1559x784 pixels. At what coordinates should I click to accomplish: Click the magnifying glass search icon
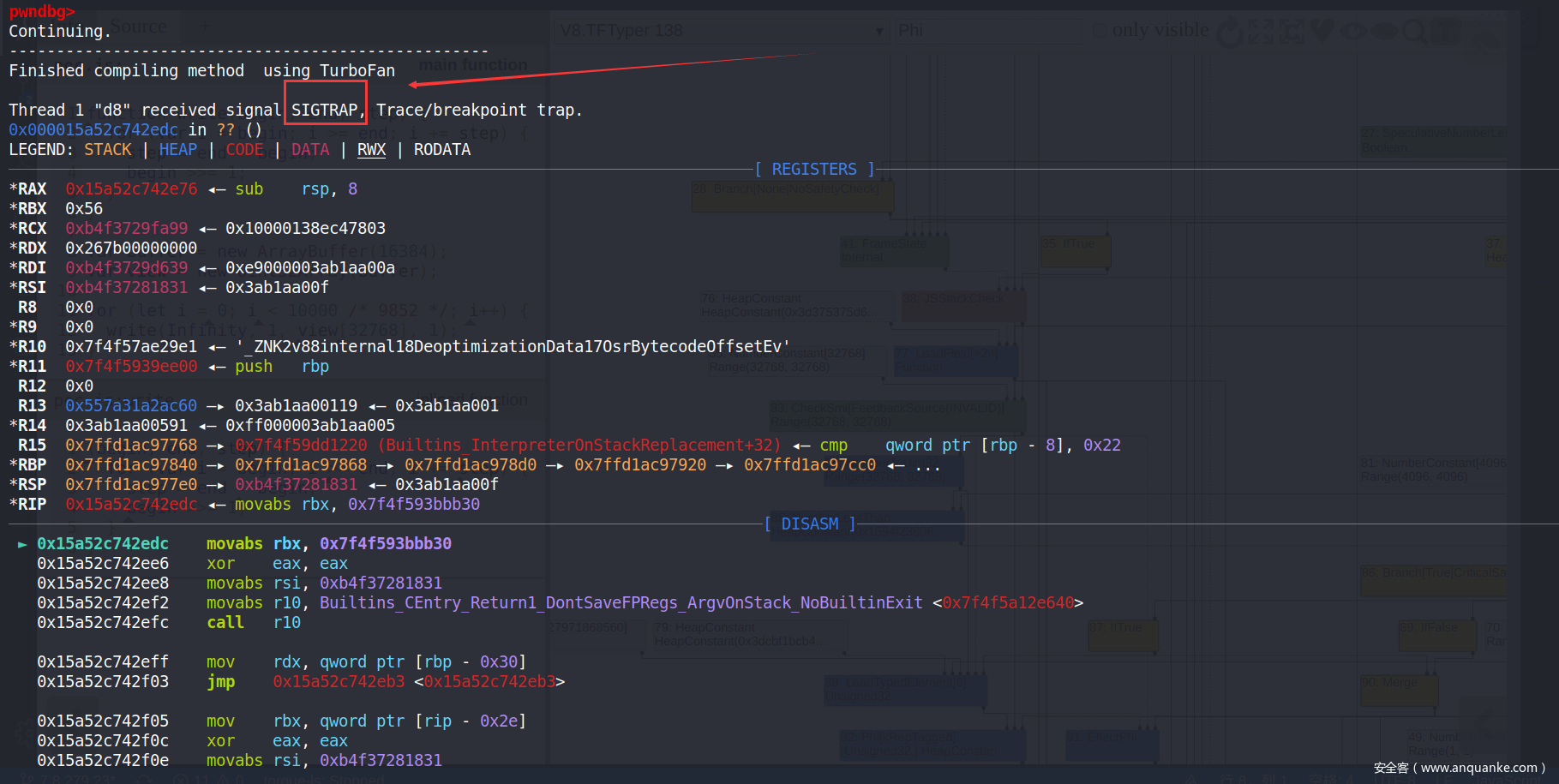(1414, 32)
